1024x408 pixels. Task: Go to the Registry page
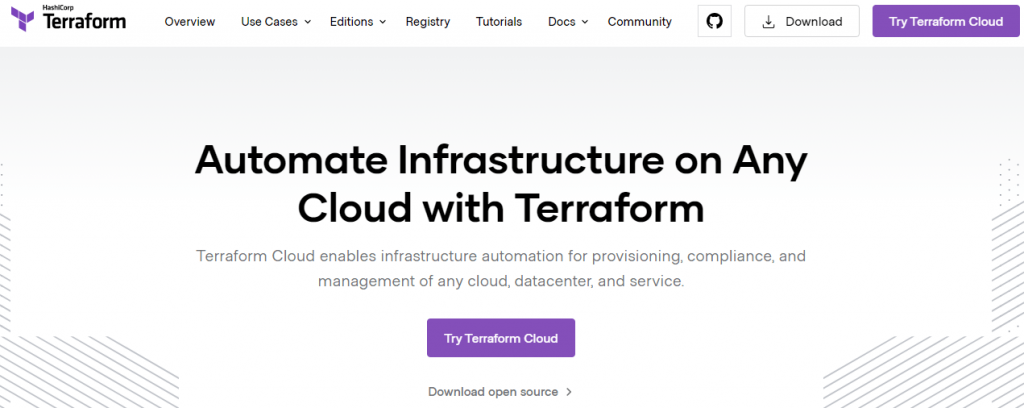pos(428,22)
